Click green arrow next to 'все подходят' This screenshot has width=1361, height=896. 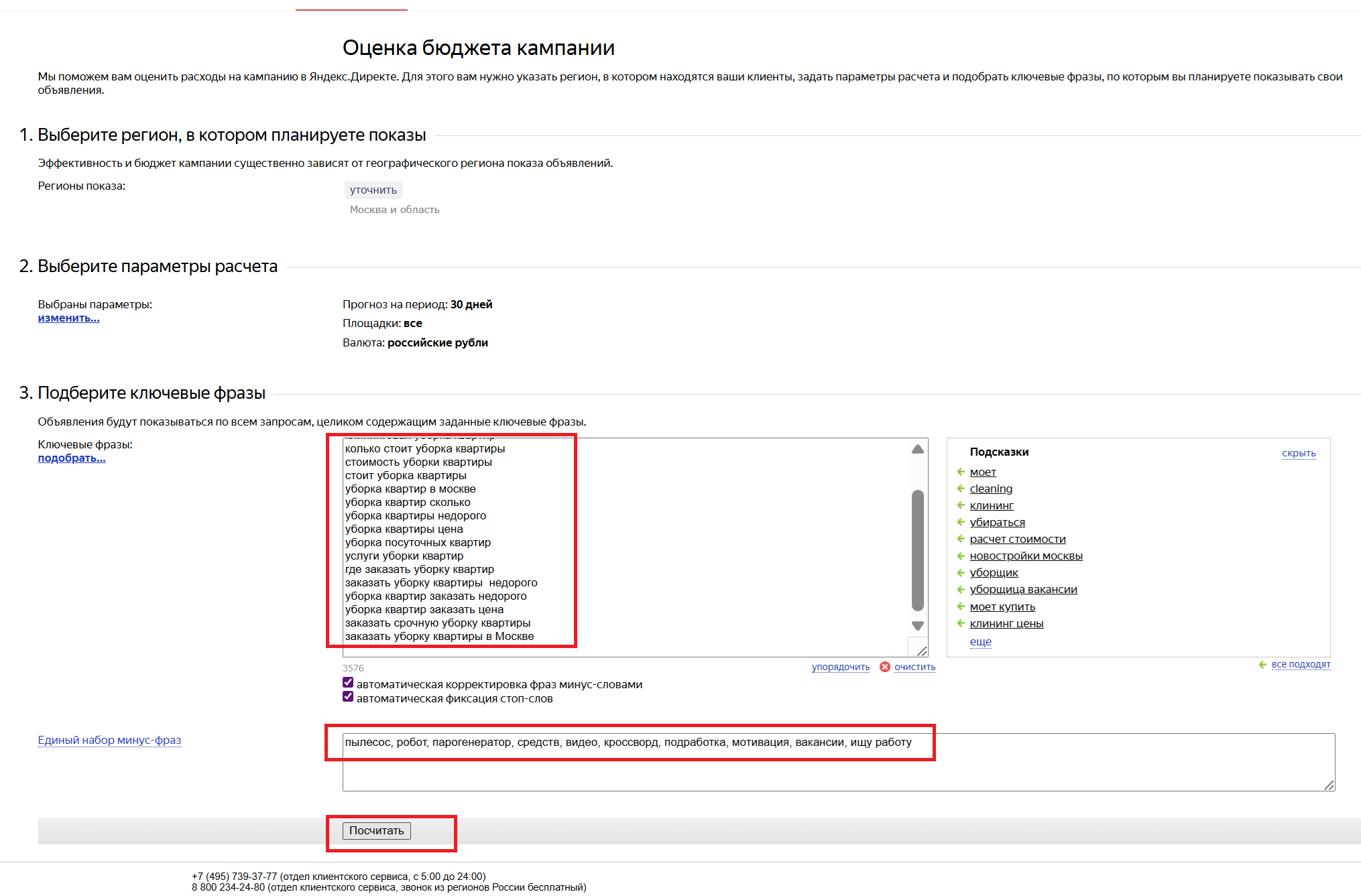point(1262,665)
